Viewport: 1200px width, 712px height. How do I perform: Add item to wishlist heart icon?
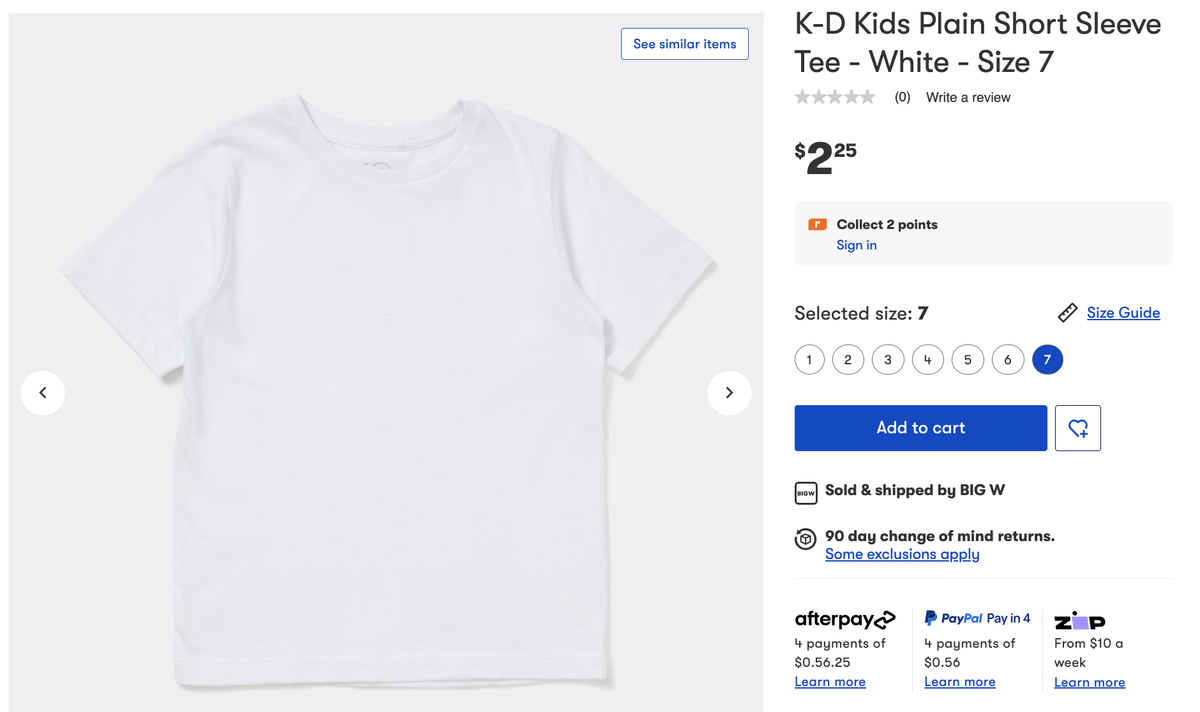pyautogui.click(x=1078, y=428)
